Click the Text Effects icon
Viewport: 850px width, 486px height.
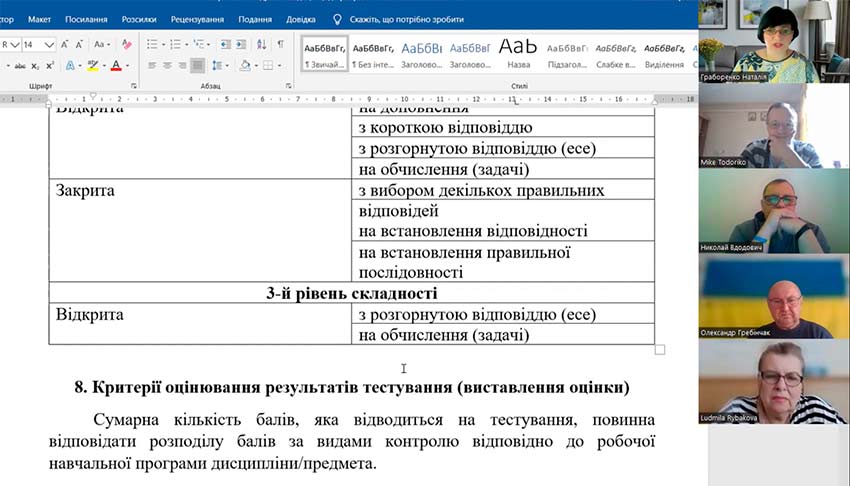pos(71,65)
